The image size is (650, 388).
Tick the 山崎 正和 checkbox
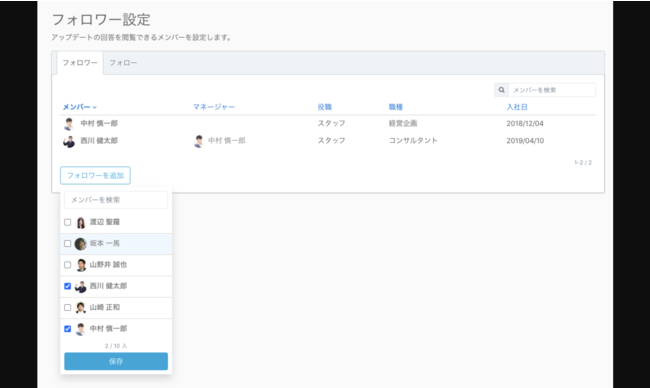coord(68,307)
